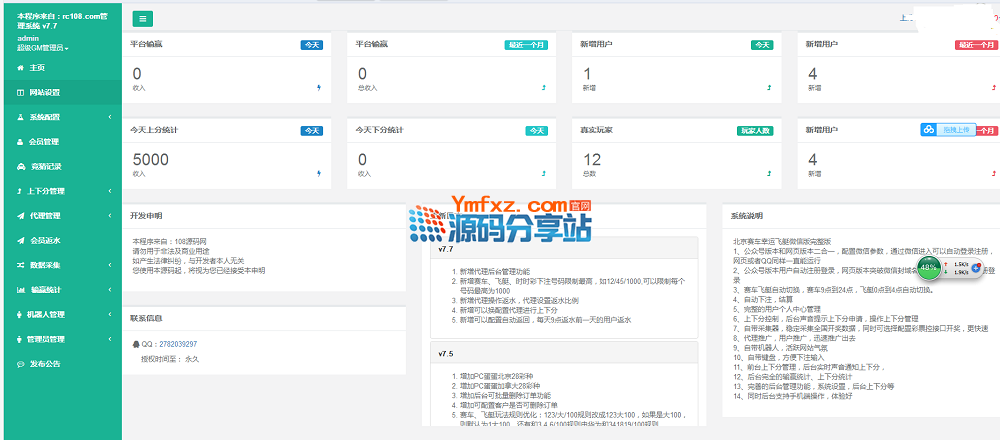Click the bolt icon in 今天上分统计 card
Viewport: 1000px width, 440px height.
(319, 174)
